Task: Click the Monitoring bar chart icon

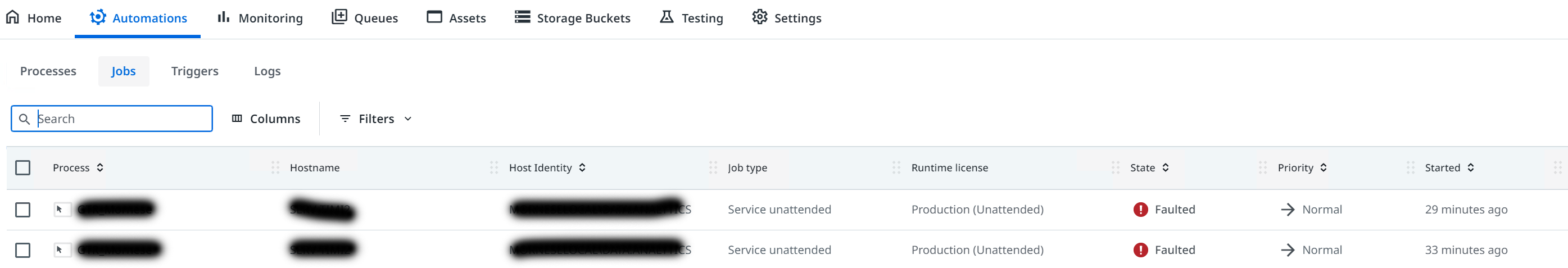Action: point(223,17)
